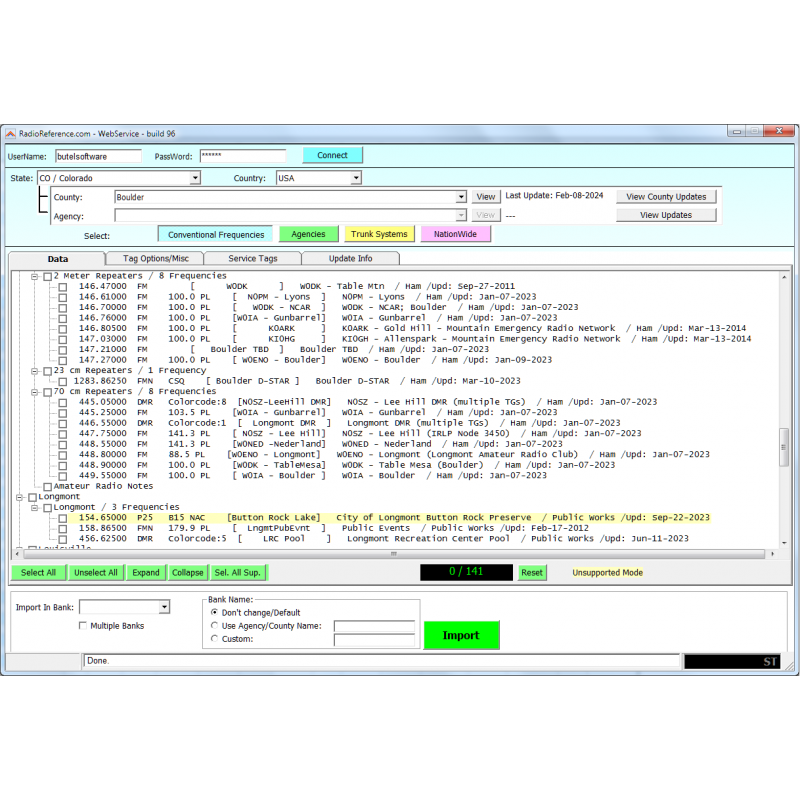This screenshot has height=800, width=800.
Task: Reset the import counter
Action: pos(531,572)
